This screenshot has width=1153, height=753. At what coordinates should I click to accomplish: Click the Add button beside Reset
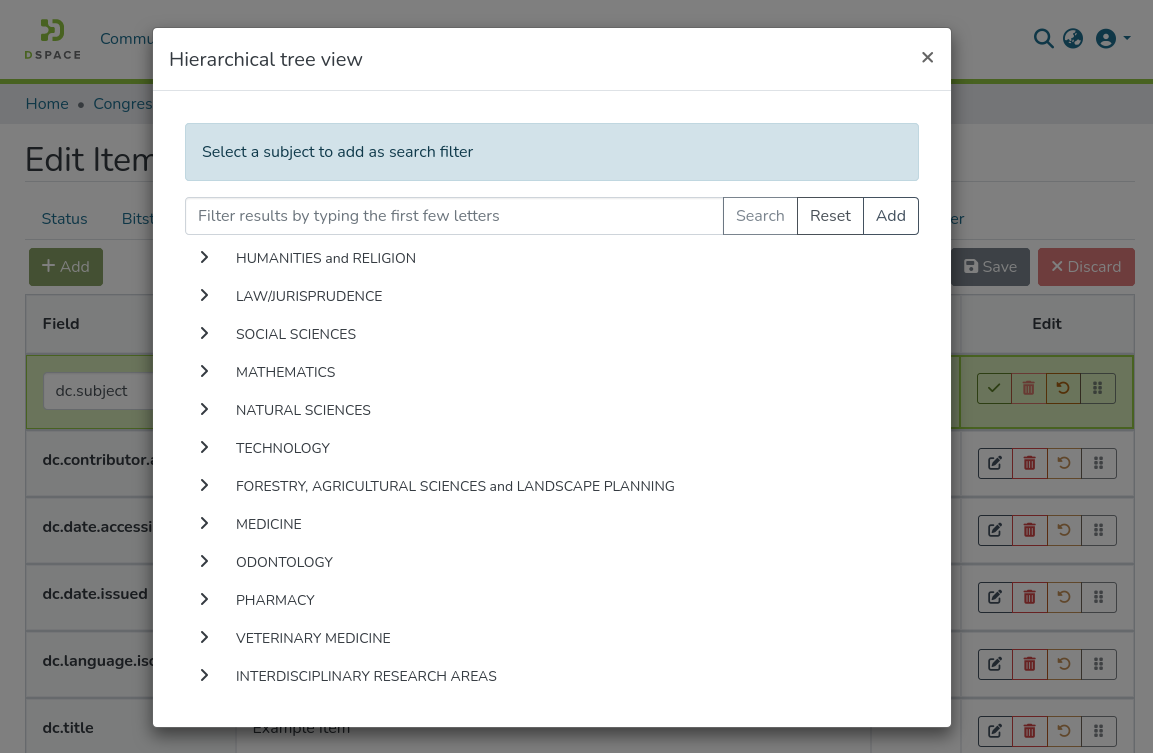pos(890,216)
